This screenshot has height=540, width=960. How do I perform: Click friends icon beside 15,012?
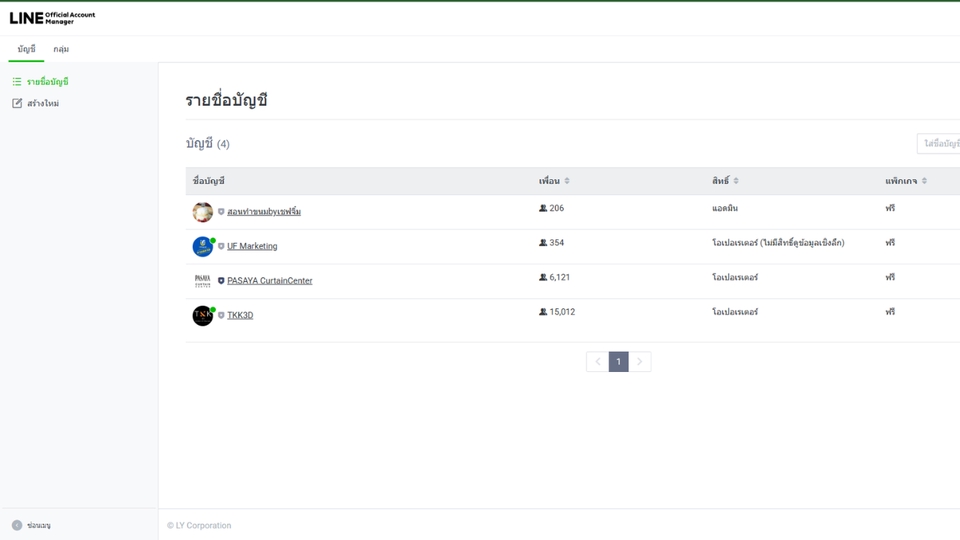click(x=542, y=312)
